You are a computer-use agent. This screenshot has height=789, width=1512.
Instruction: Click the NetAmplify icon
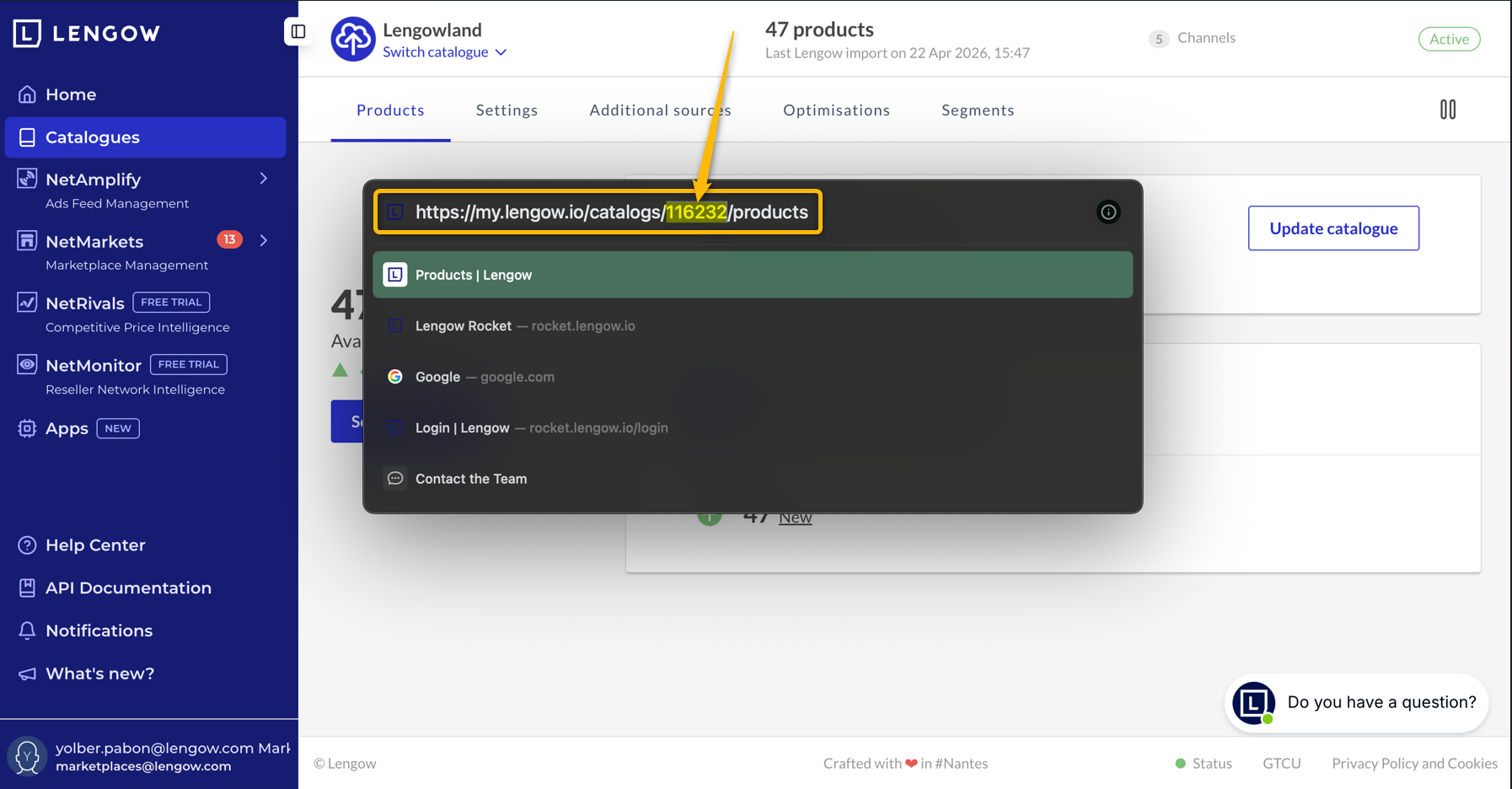pos(27,179)
